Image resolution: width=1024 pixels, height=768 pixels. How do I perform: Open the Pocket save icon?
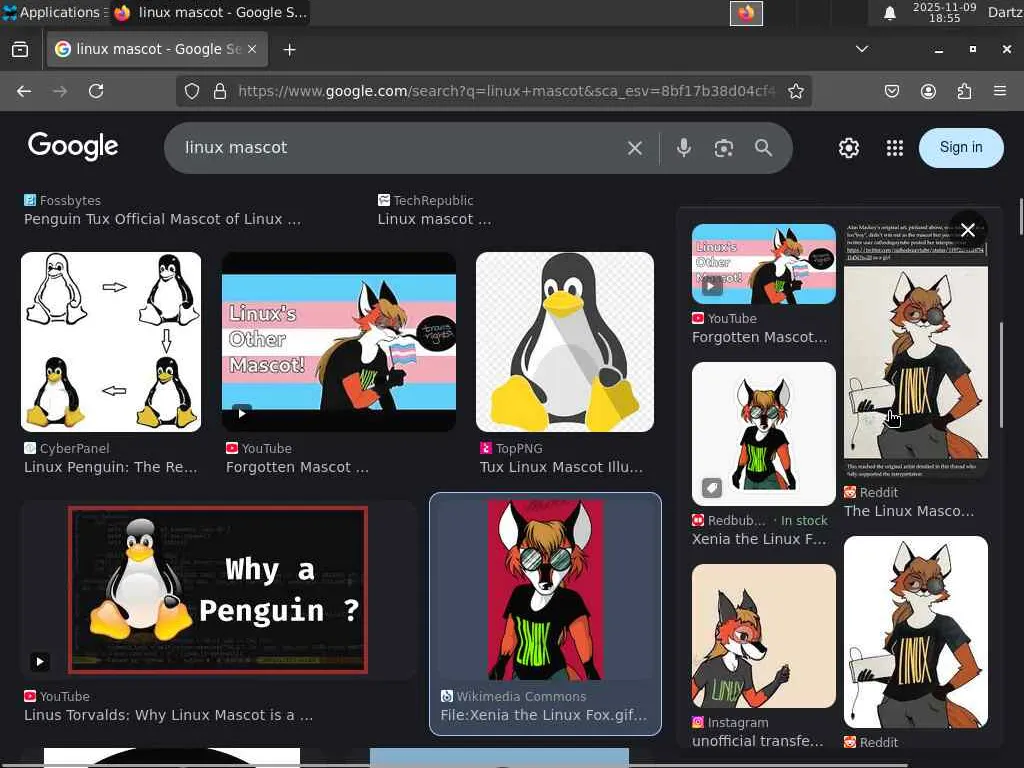click(x=891, y=91)
